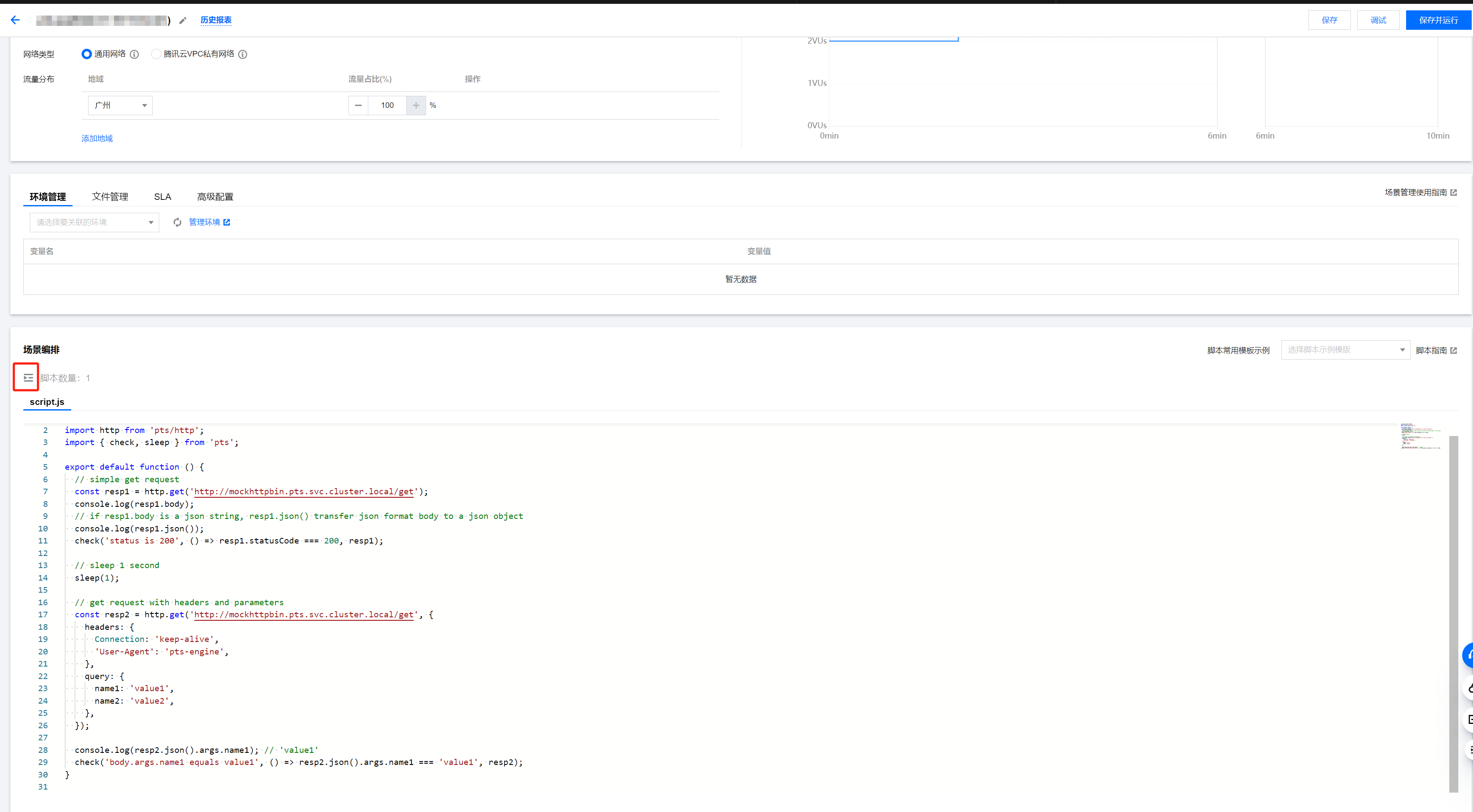Click info icon beside 腾讯云VPC私有网络
Screen dimensions: 1473x812
tap(243, 54)
